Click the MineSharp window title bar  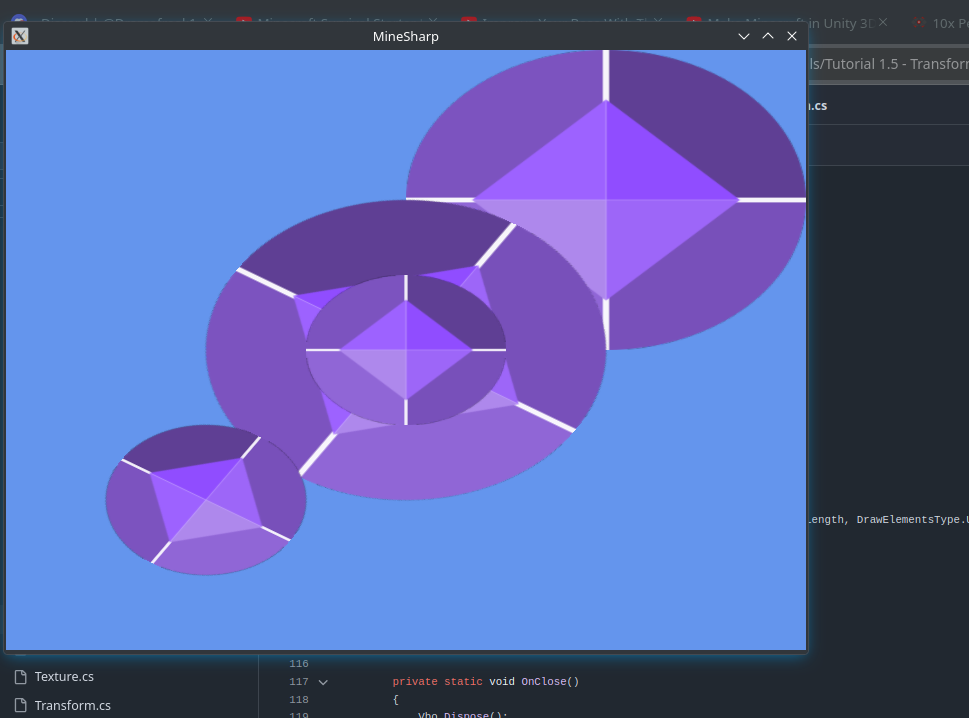click(405, 36)
